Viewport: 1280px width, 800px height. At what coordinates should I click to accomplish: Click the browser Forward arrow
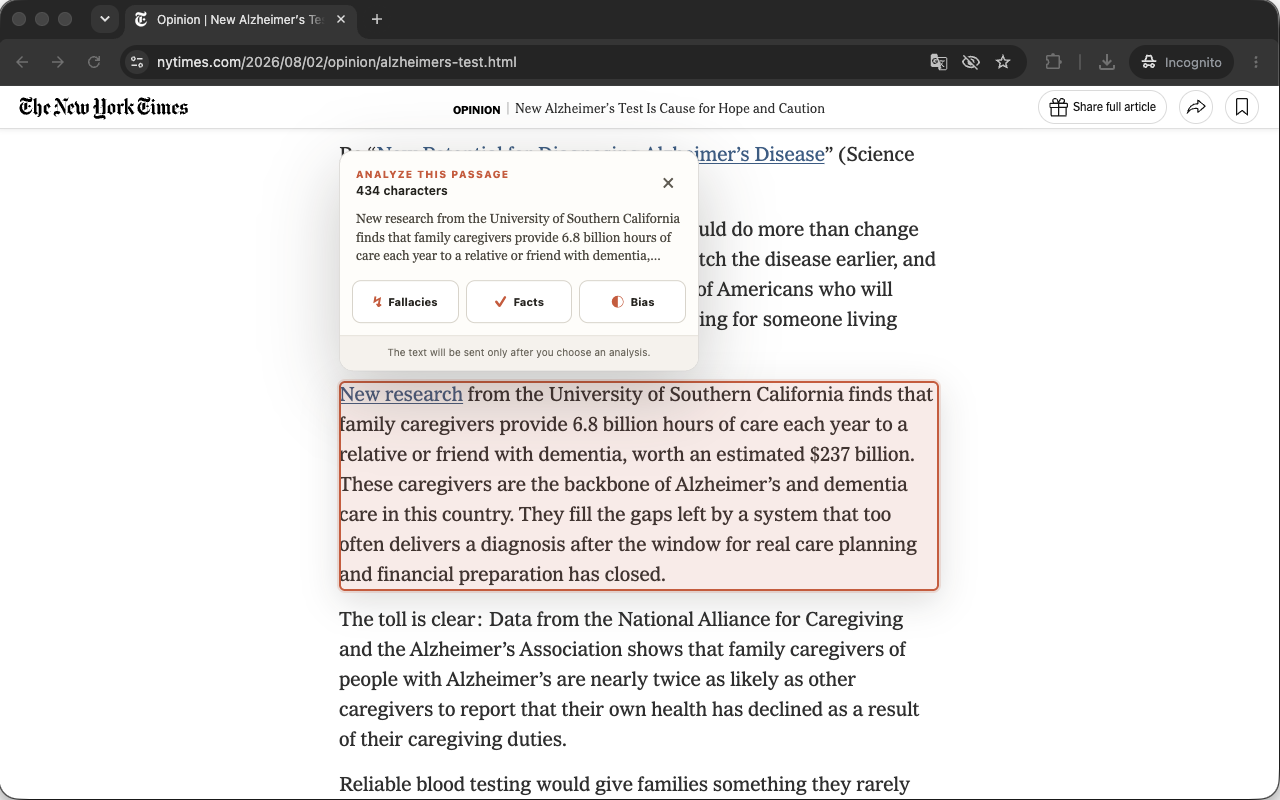point(58,62)
